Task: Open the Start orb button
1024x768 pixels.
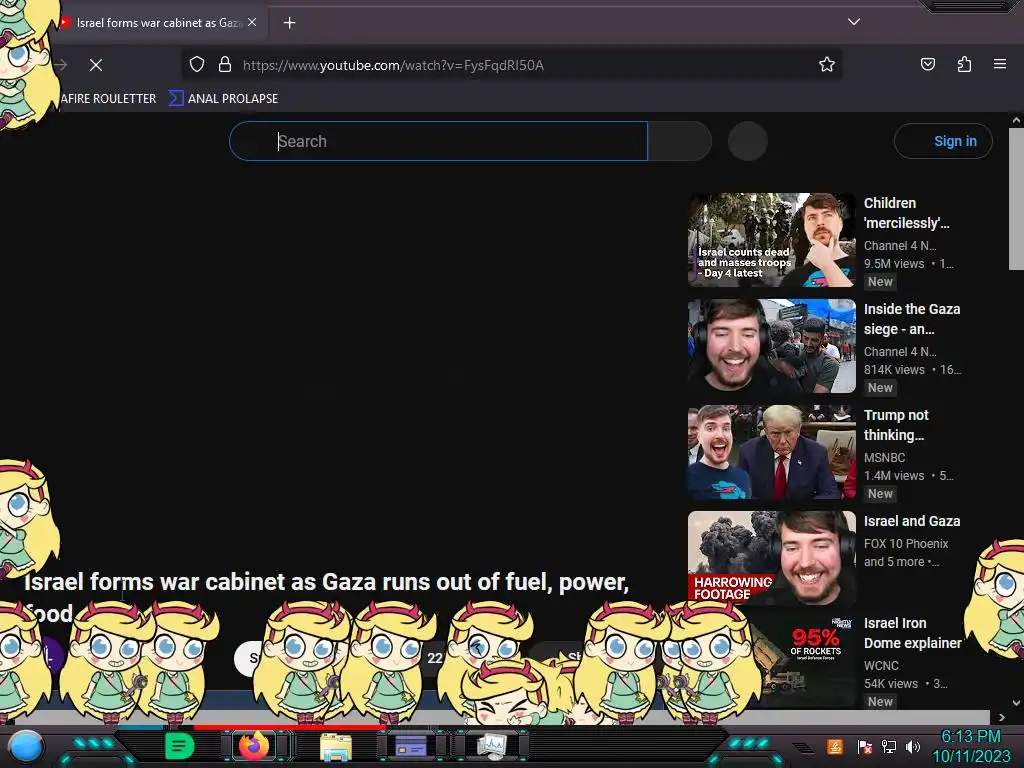Action: tap(26, 746)
